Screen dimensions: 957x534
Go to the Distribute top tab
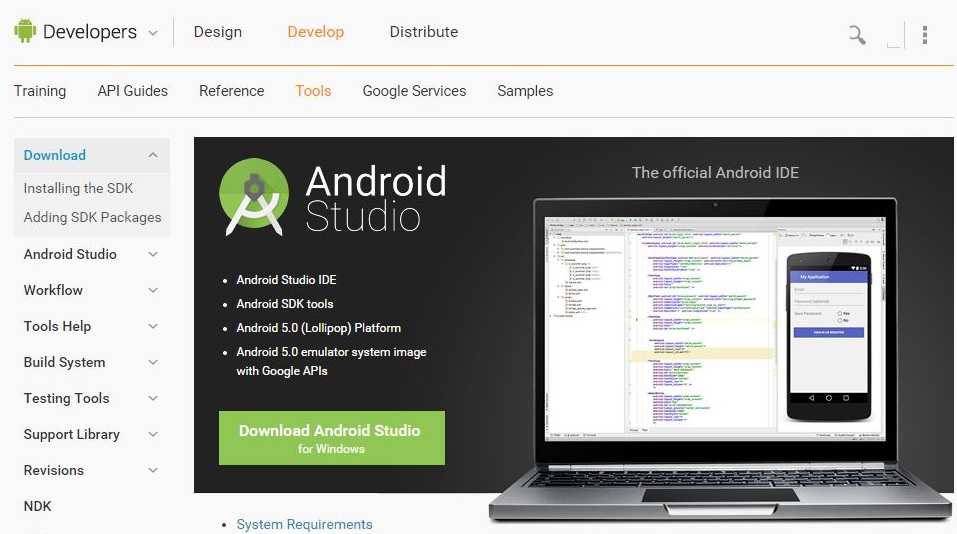coord(424,32)
